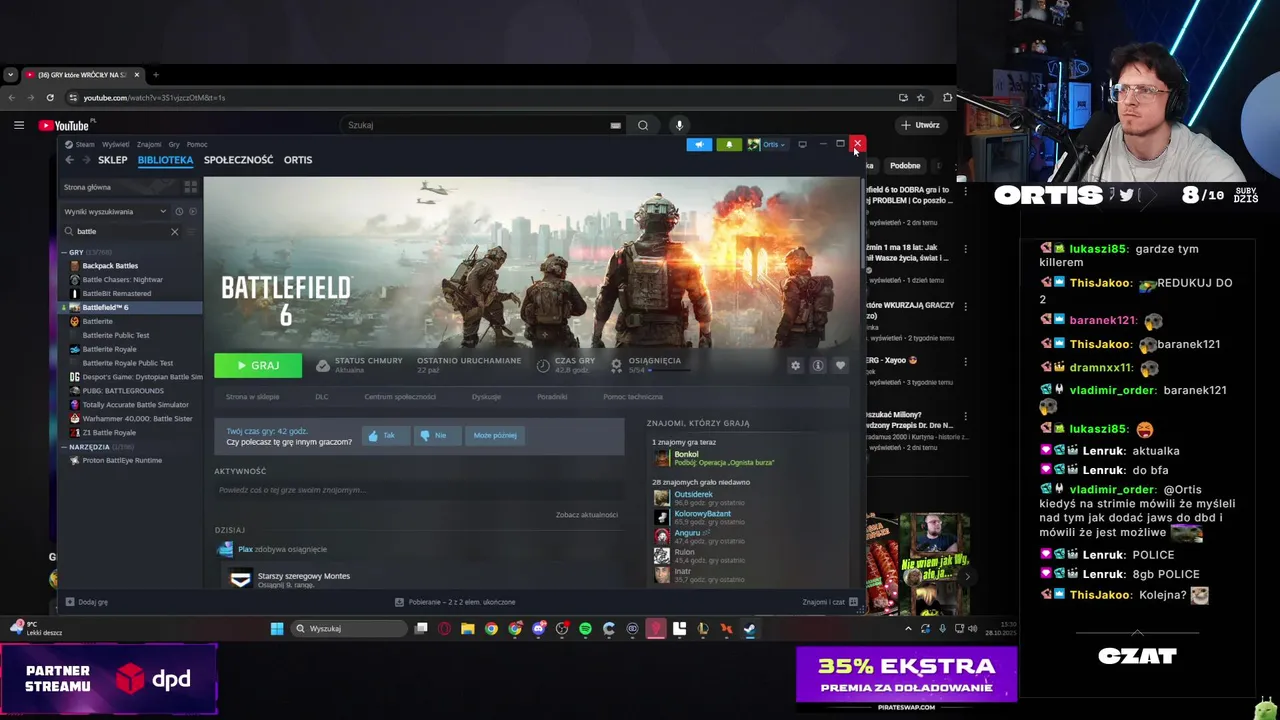Open Ortis account dropdown in Steam

767,144
